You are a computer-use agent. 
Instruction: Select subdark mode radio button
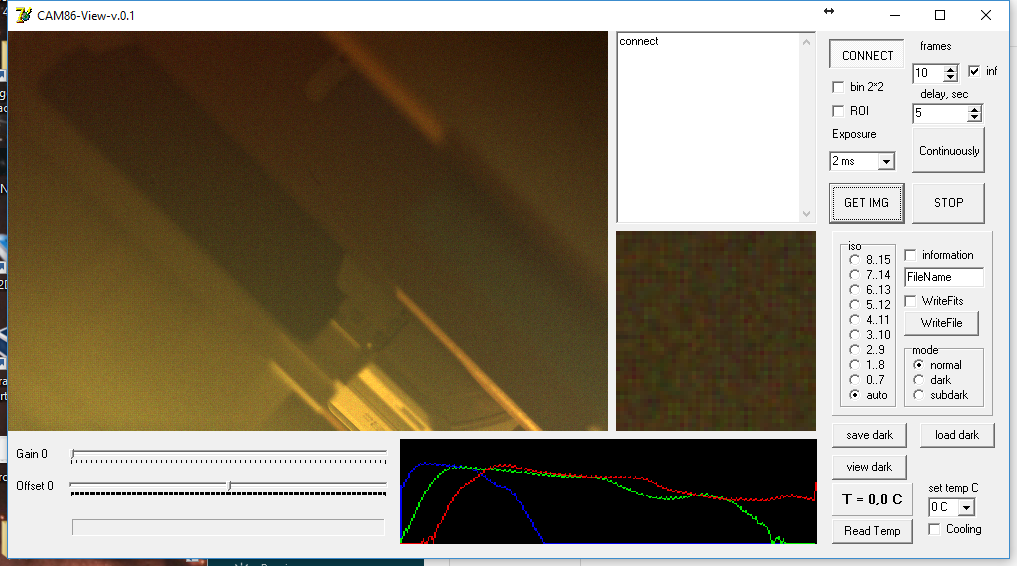(x=918, y=395)
